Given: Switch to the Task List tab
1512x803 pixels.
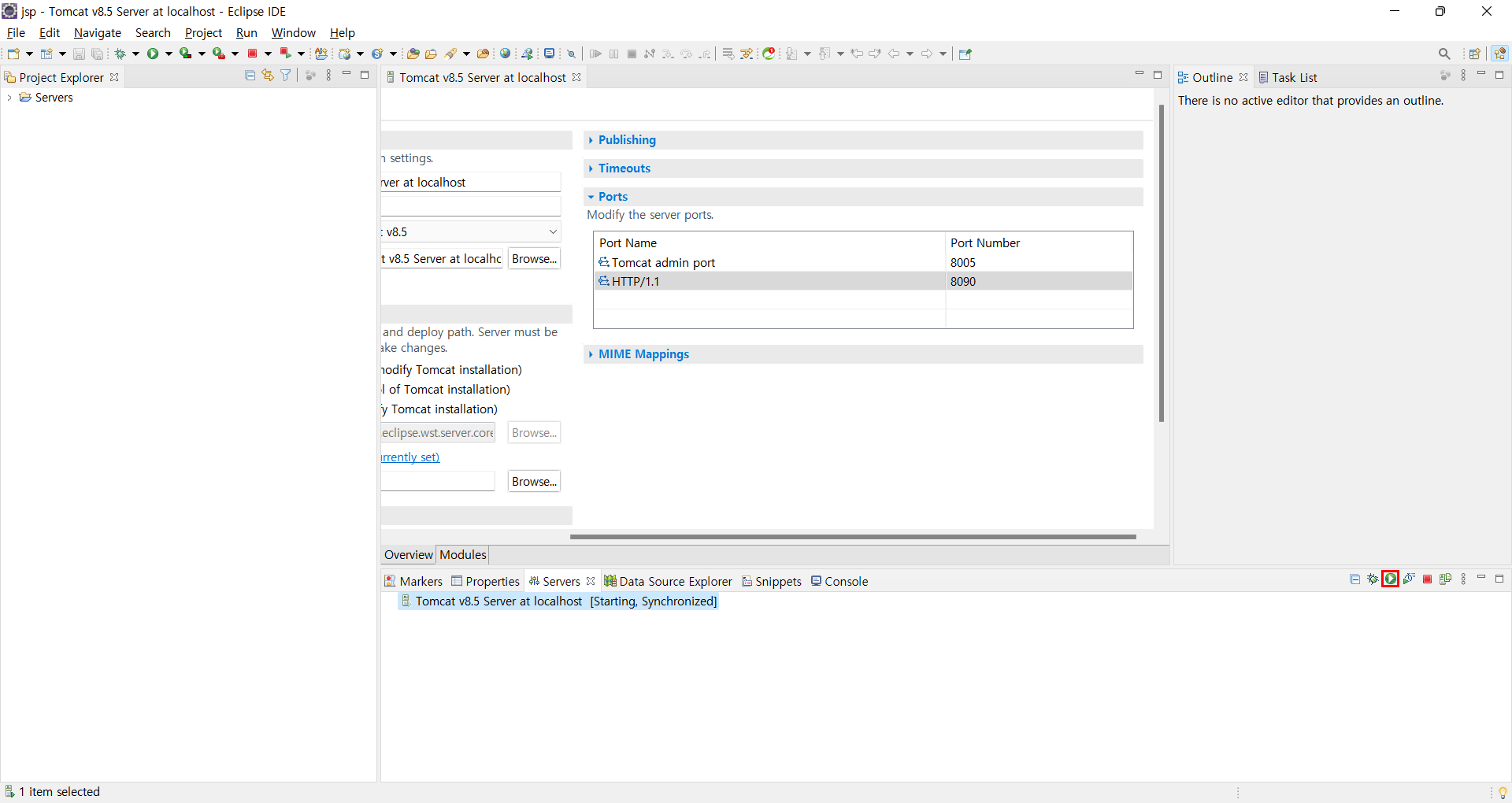Looking at the screenshot, I should tap(1288, 77).
